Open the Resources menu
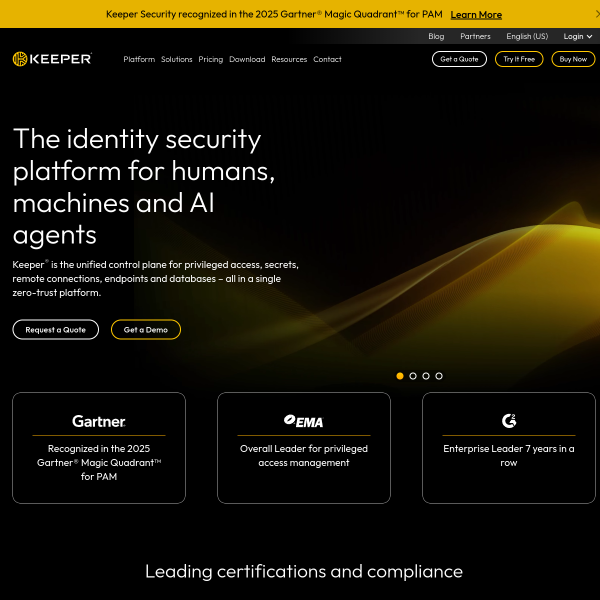600x600 pixels. coord(289,59)
